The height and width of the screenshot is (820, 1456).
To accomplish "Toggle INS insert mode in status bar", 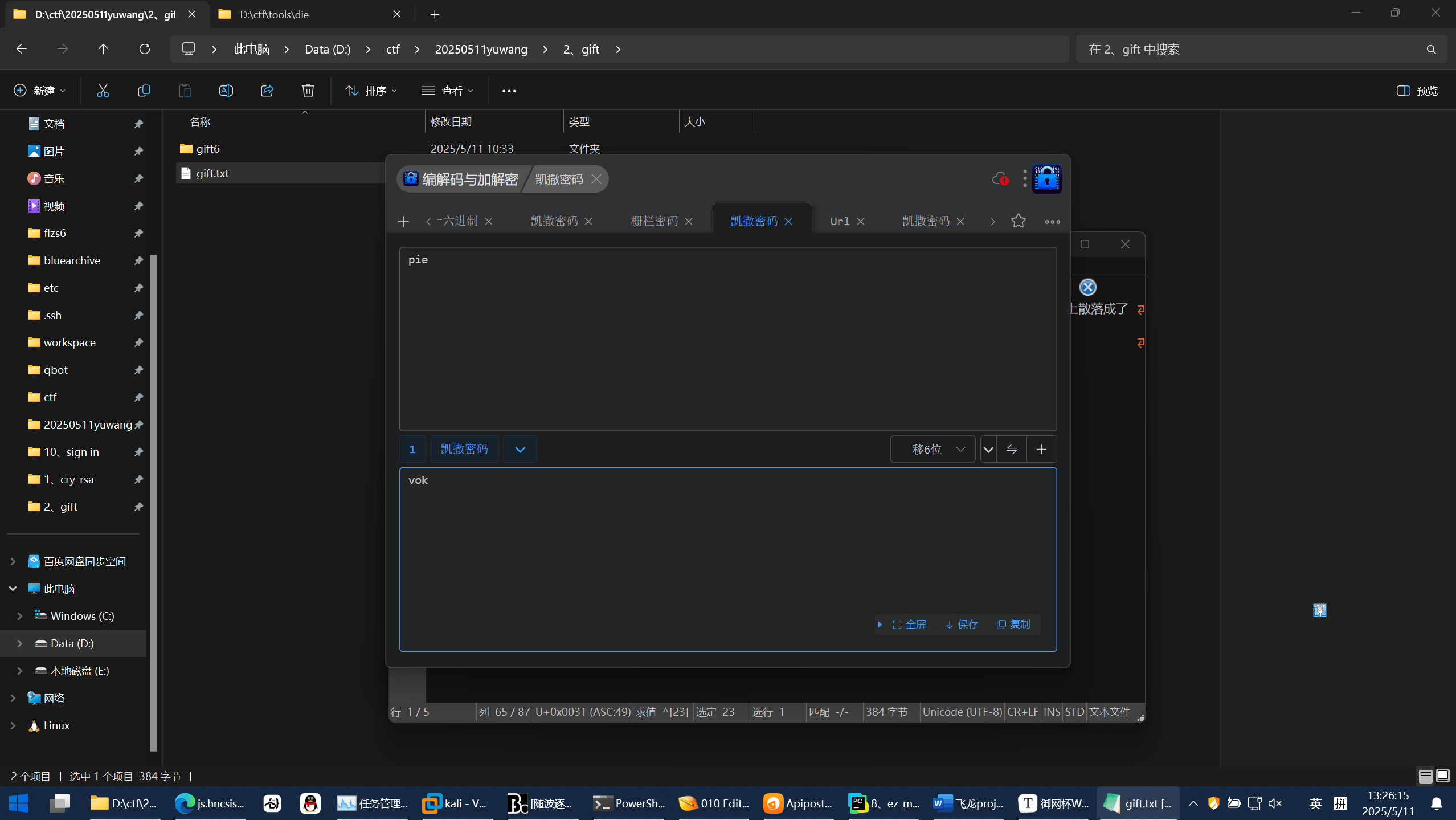I will 1052,712.
